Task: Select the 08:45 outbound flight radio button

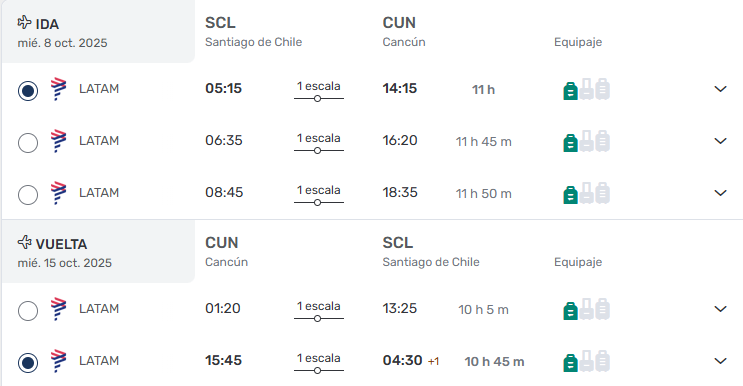Action: click(x=28, y=195)
